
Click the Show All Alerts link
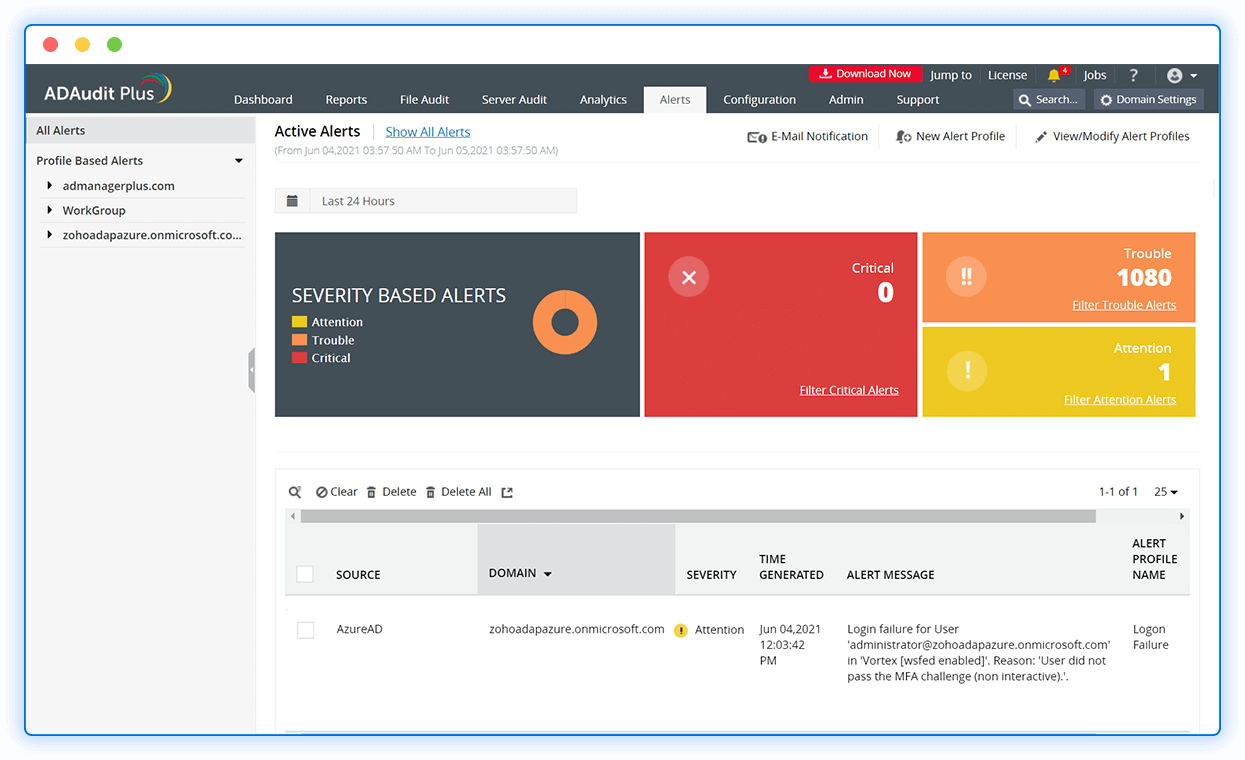coord(428,132)
